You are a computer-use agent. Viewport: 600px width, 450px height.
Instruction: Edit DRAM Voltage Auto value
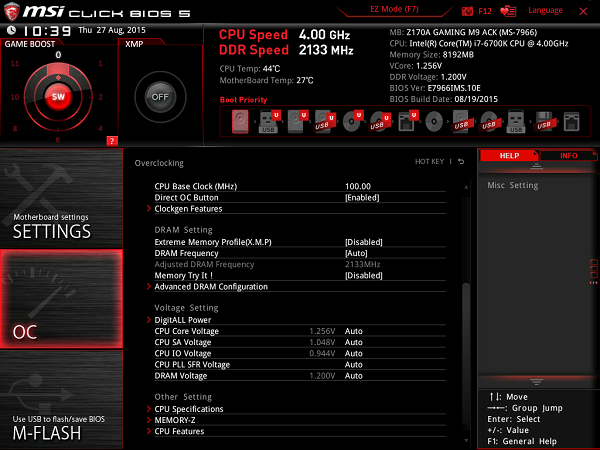pyautogui.click(x=354, y=375)
